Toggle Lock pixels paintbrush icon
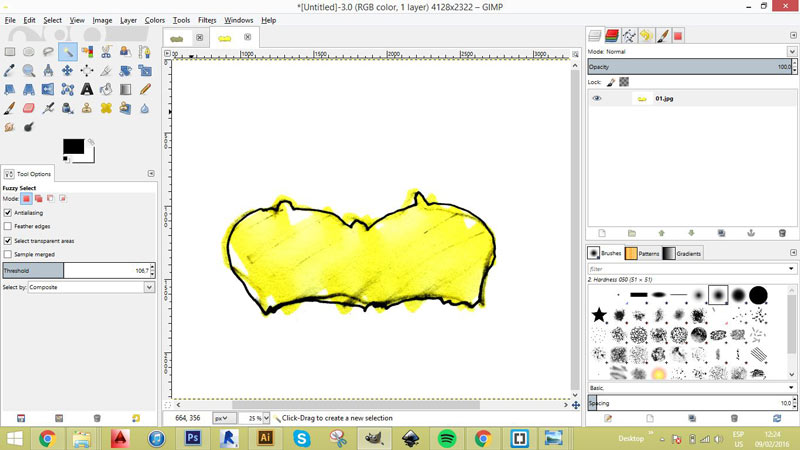Screen dimensions: 800x450 click(x=611, y=82)
